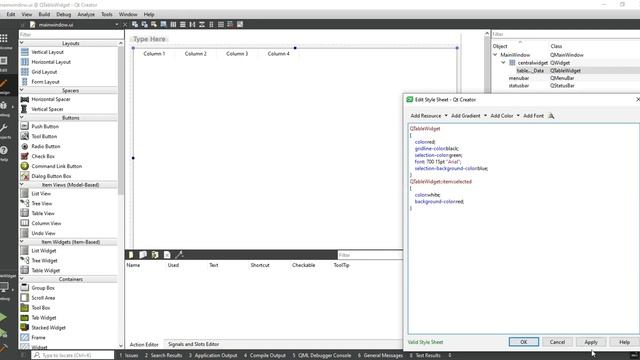Viewport: 640px width, 360px height.
Task: Select Push Button widget in widget box
Action: tap(45, 127)
